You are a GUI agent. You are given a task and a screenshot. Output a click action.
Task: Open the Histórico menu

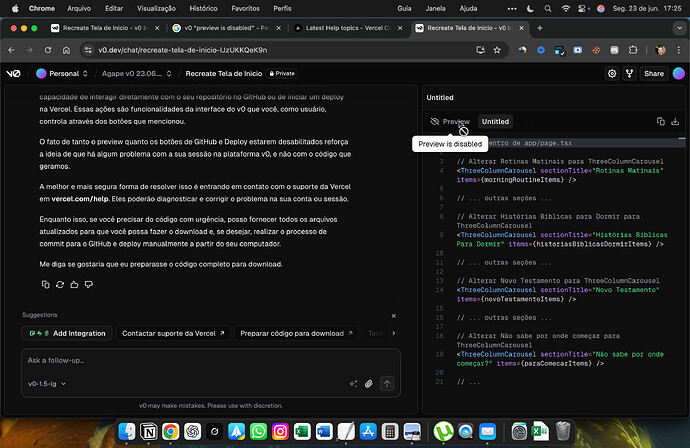[203, 8]
